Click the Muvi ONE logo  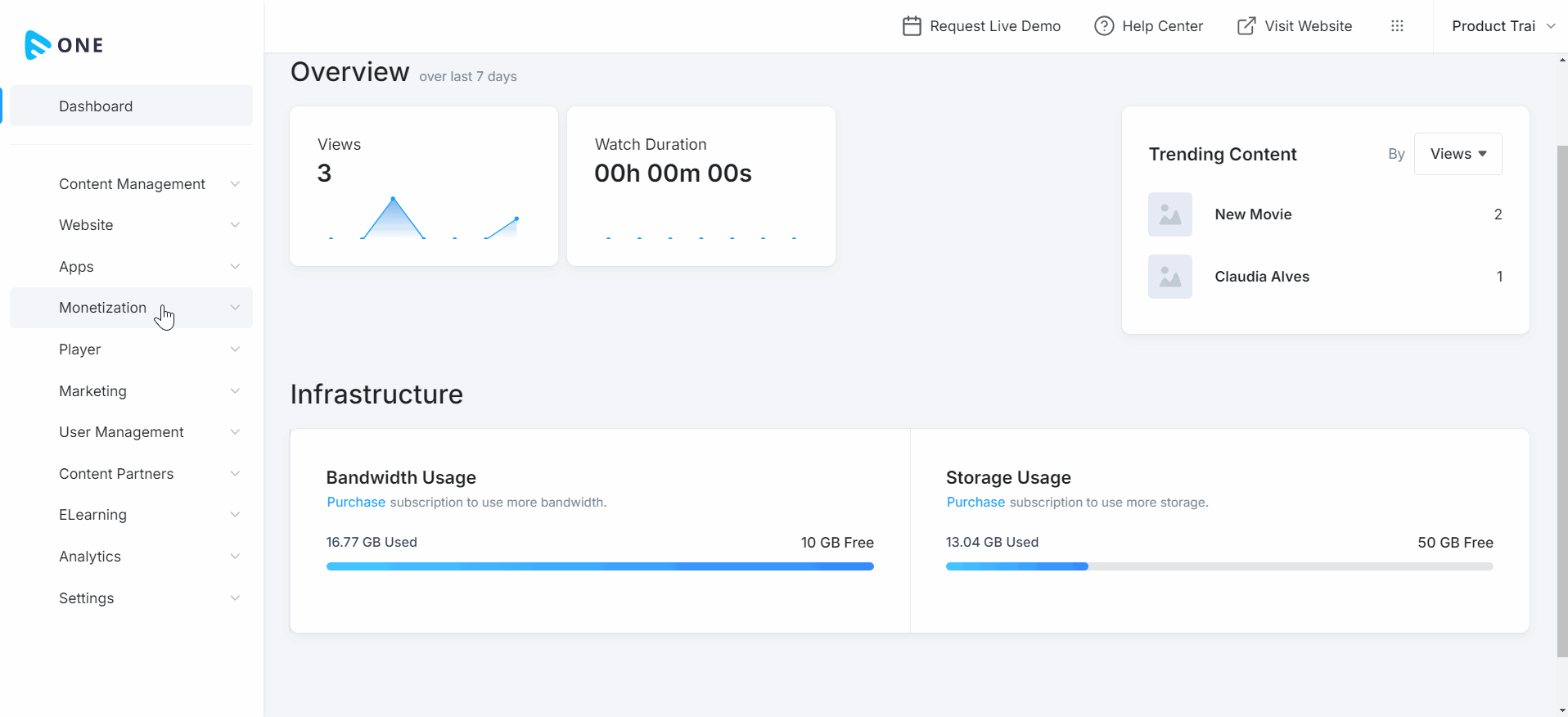(x=64, y=45)
